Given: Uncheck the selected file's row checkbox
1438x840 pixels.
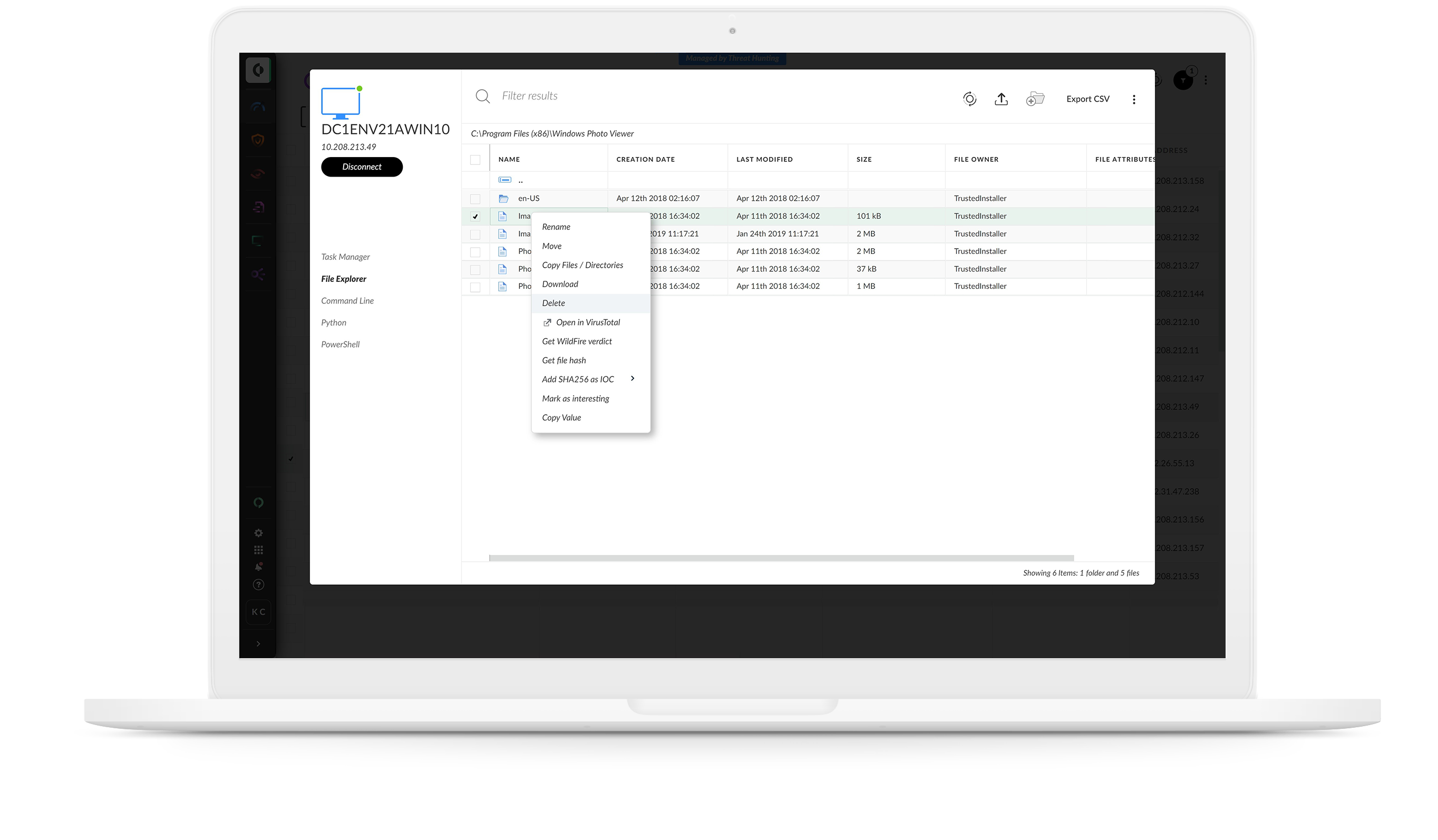Looking at the screenshot, I should (475, 216).
